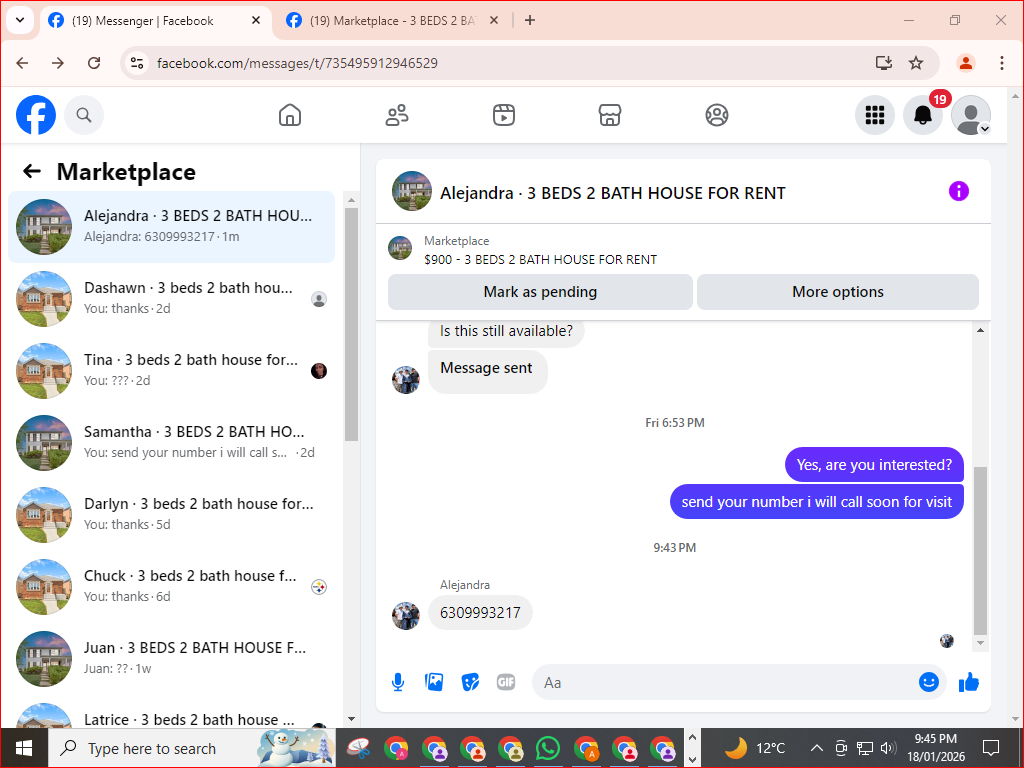This screenshot has width=1024, height=768.
Task: Open the Chrome three-dot menu
Action: [1001, 63]
